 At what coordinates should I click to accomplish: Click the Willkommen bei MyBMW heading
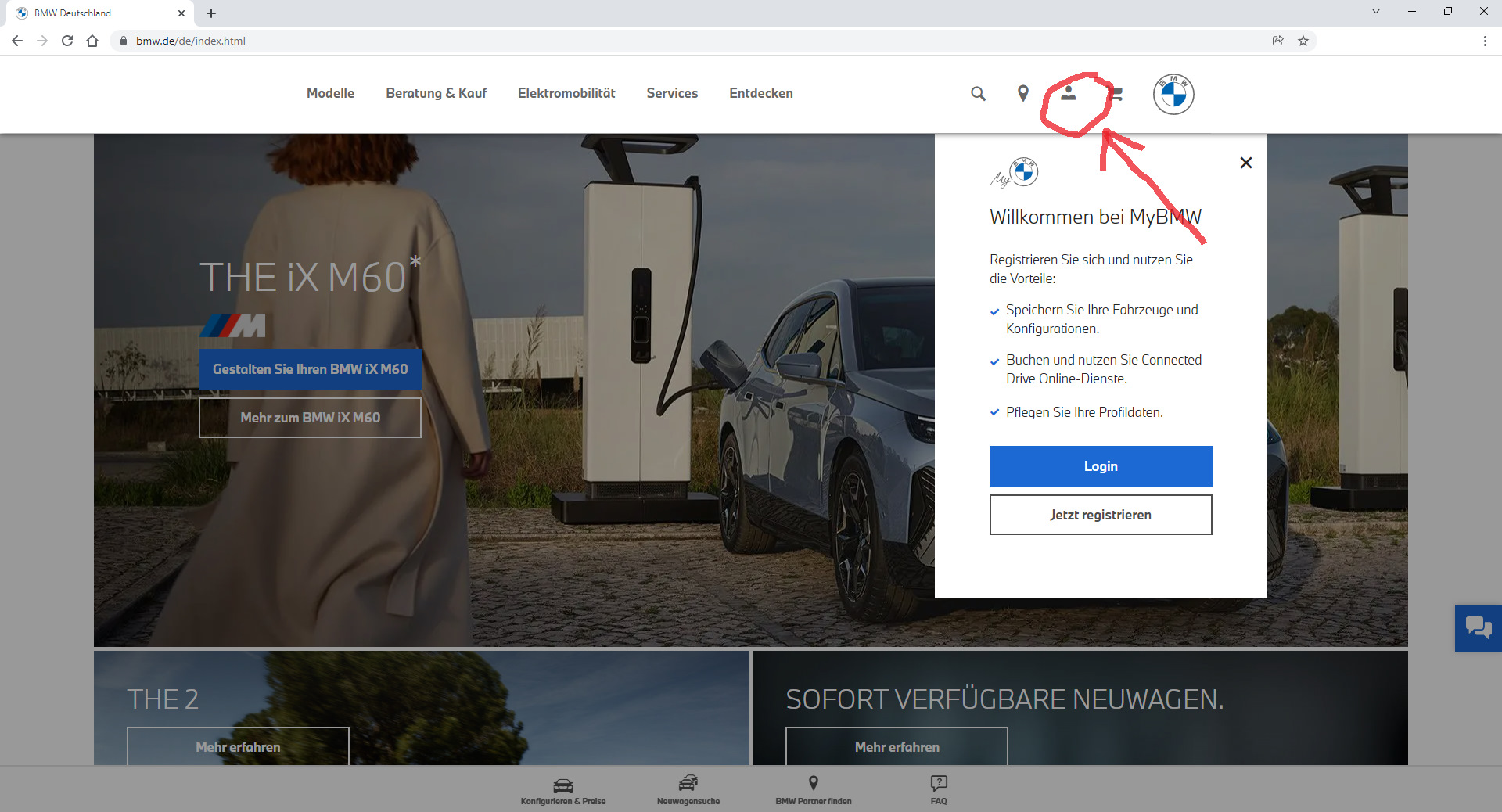(1095, 217)
